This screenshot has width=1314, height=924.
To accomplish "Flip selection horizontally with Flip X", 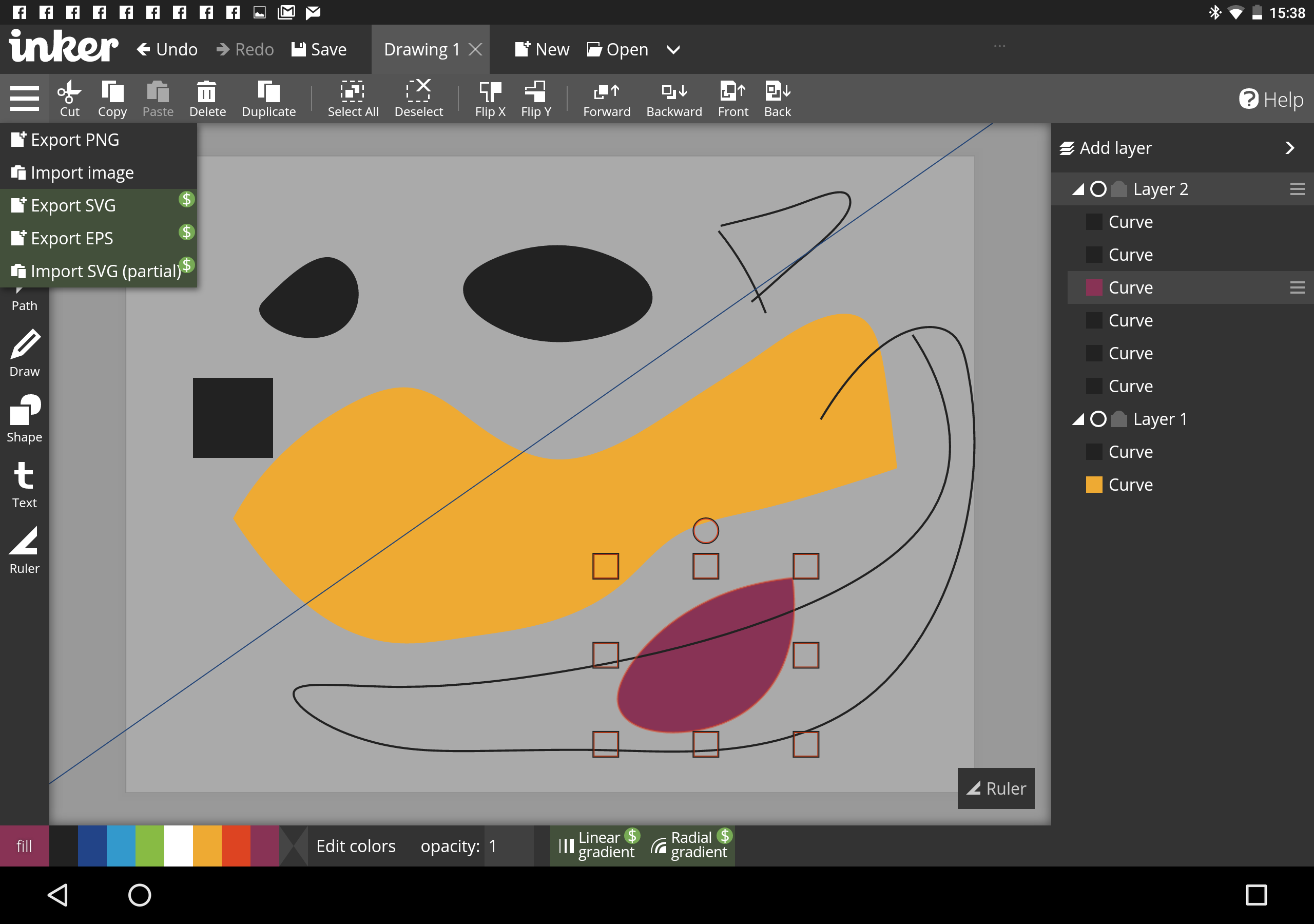I will (490, 99).
